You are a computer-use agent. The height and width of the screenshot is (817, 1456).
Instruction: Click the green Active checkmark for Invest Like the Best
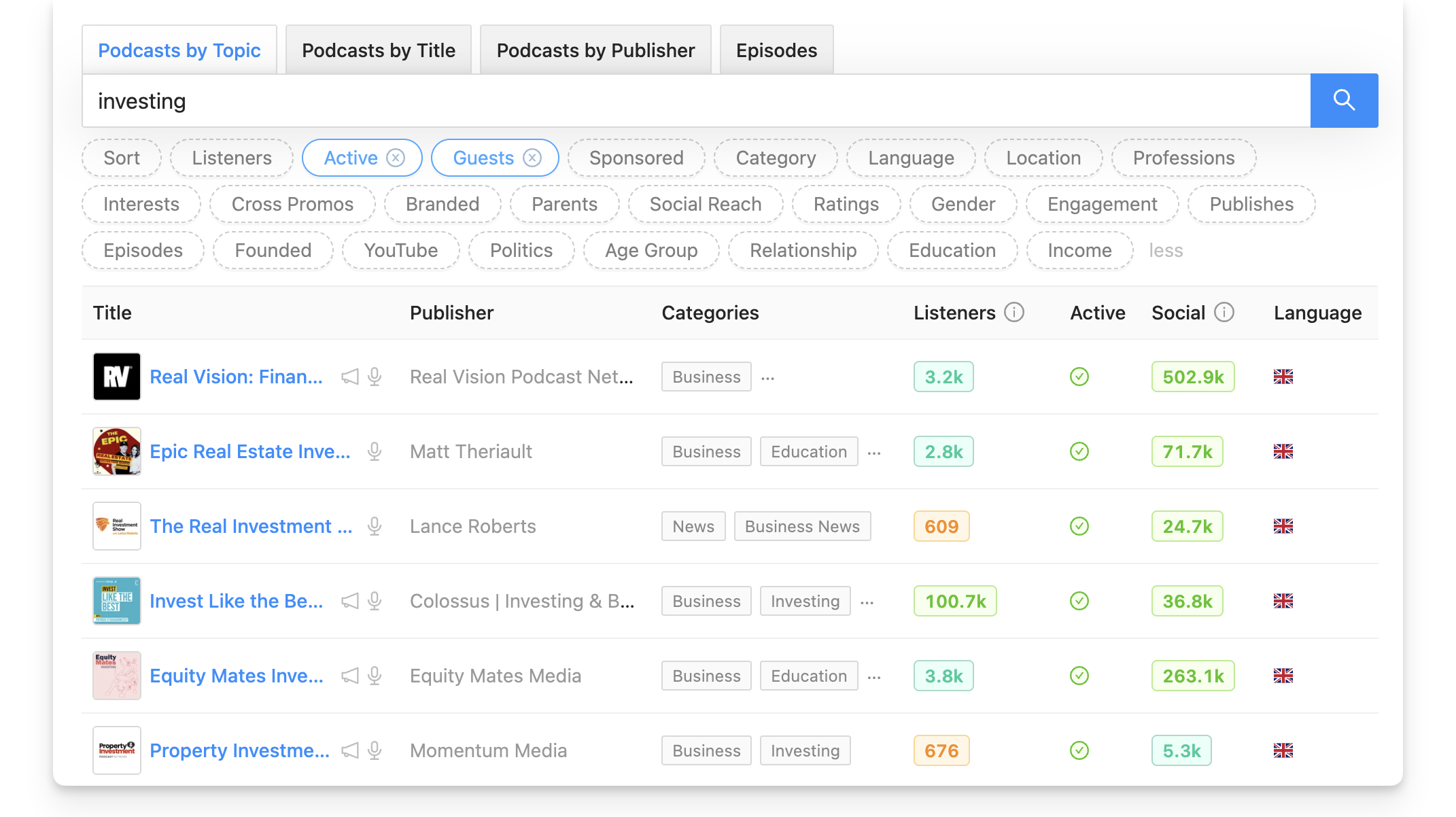[1079, 601]
